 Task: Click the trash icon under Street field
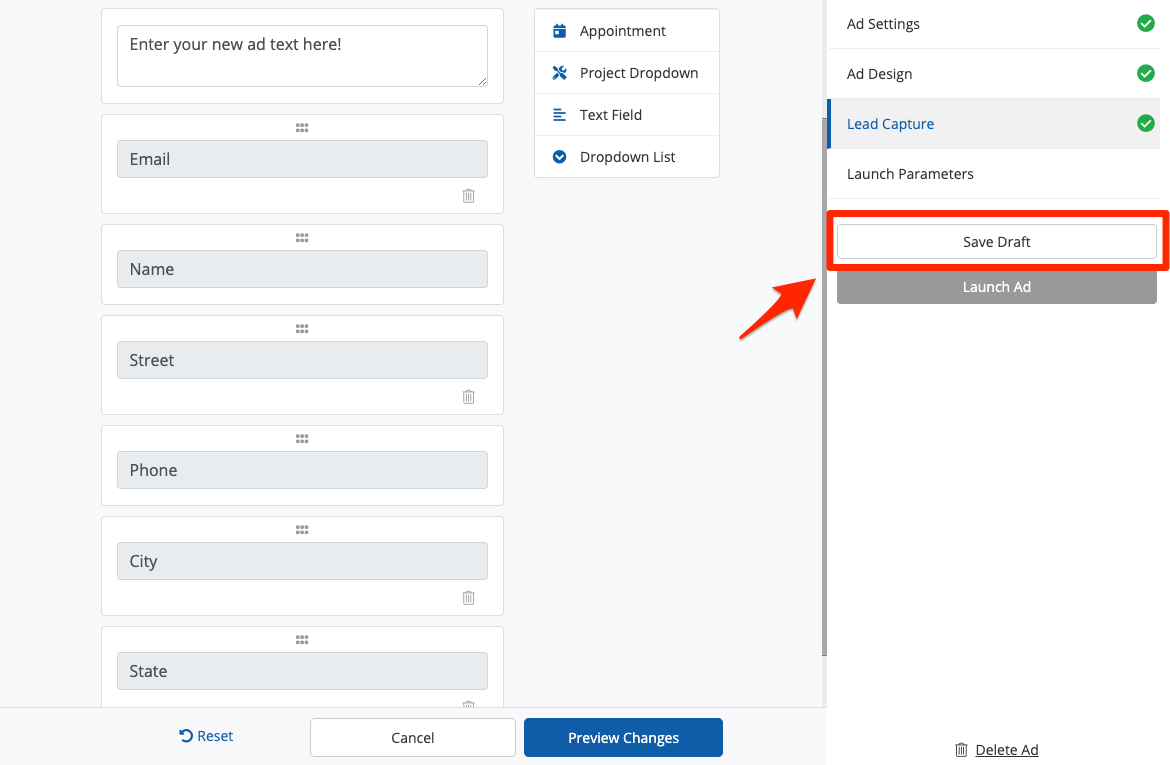(x=468, y=397)
